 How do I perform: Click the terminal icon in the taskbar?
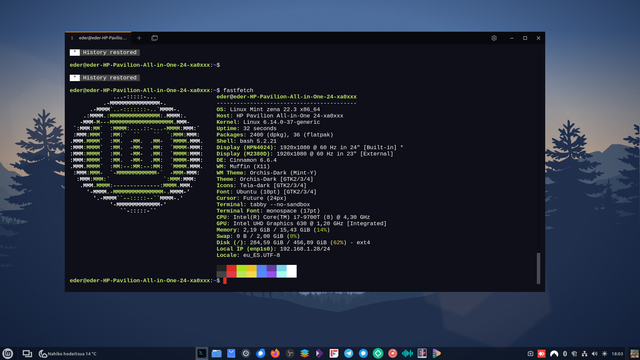202,353
